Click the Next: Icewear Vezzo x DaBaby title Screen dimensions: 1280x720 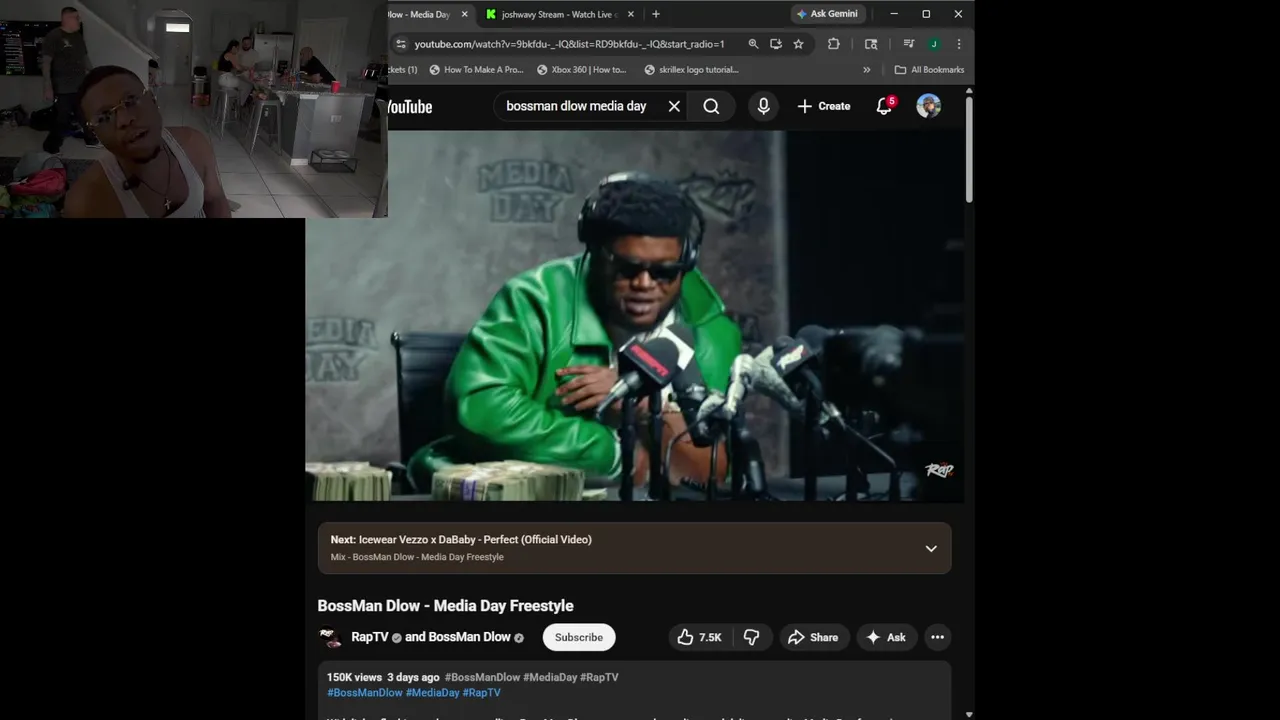click(461, 539)
